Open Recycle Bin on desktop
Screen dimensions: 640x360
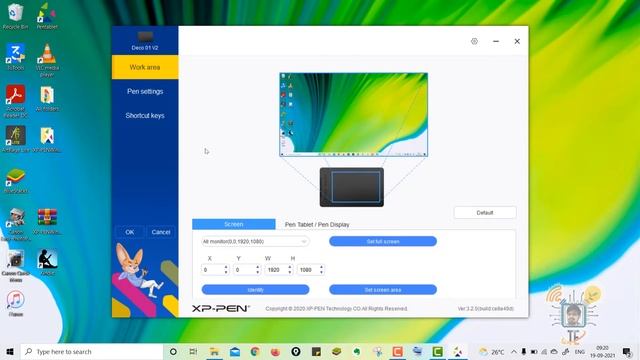pyautogui.click(x=16, y=16)
